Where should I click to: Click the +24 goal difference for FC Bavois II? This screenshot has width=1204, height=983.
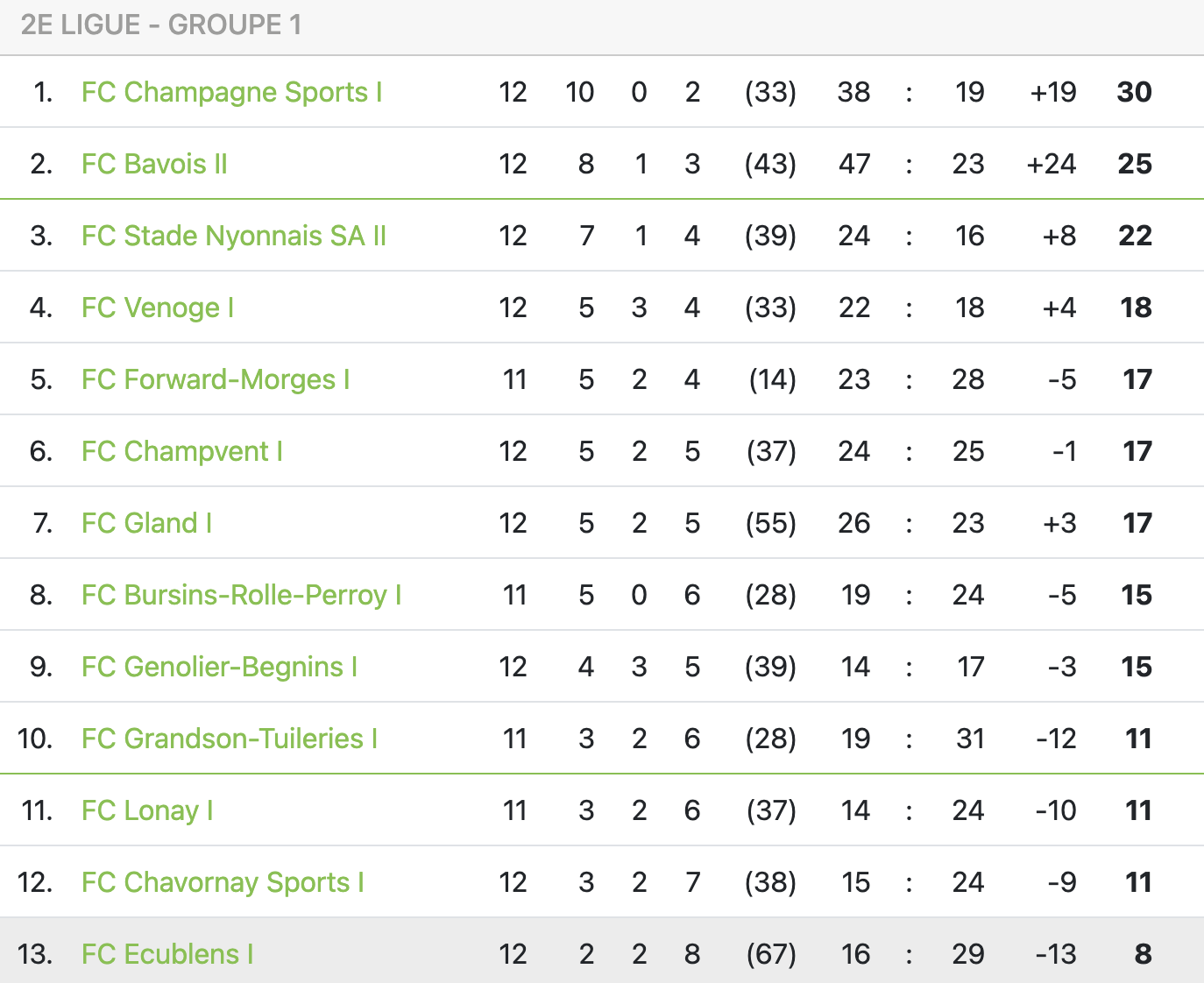pyautogui.click(x=1052, y=164)
